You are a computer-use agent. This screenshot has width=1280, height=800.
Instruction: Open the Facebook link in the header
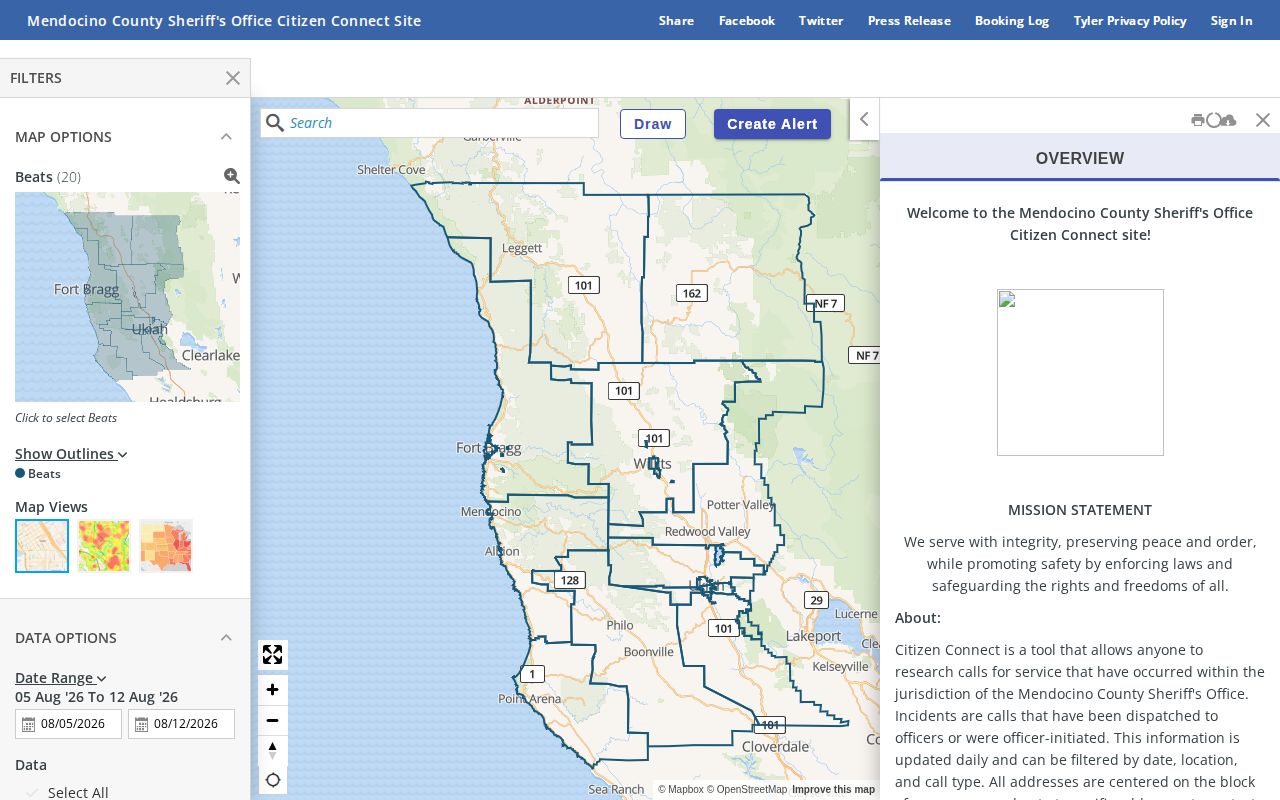coord(747,20)
